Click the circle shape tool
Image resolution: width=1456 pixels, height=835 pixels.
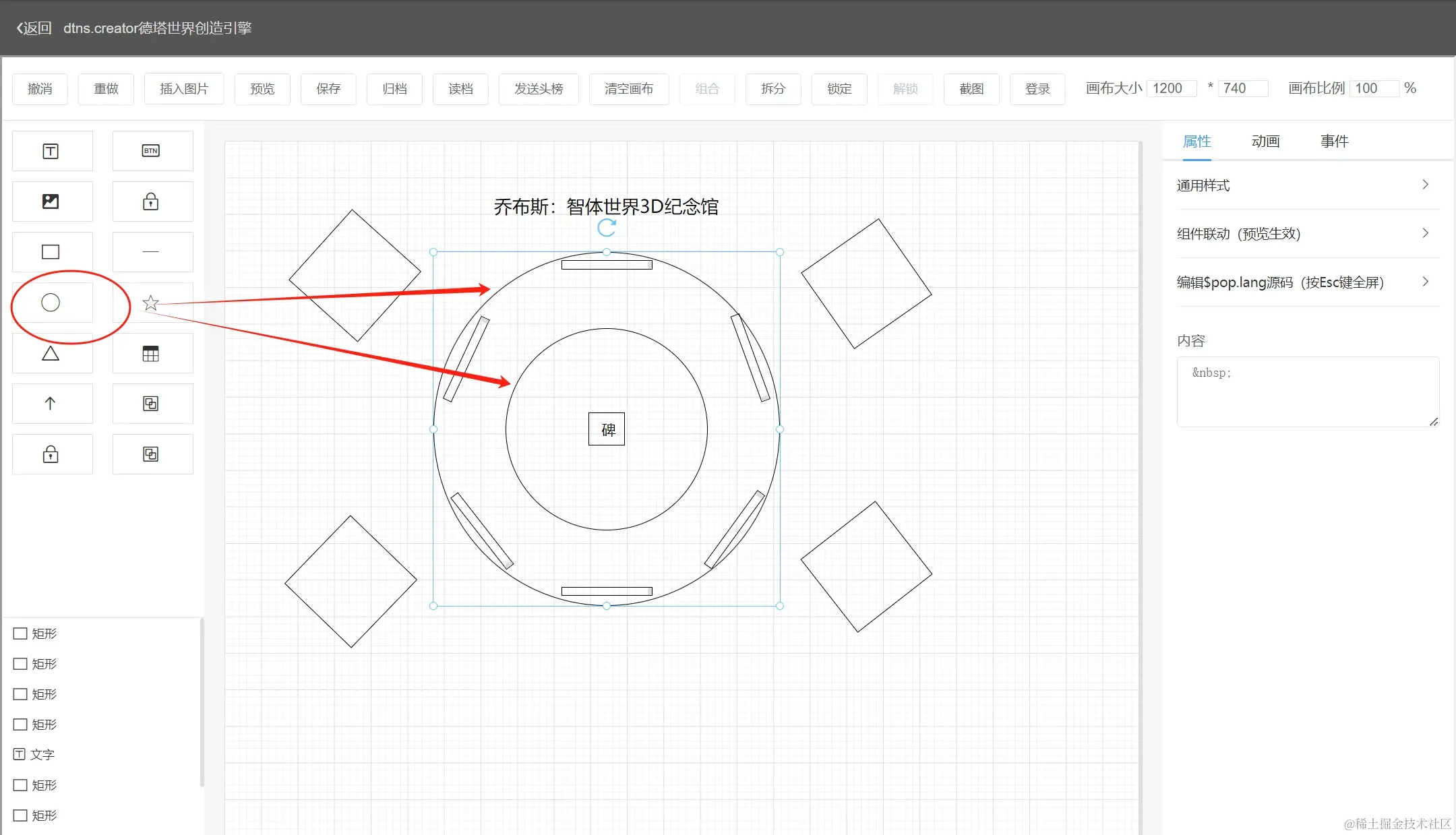point(51,303)
